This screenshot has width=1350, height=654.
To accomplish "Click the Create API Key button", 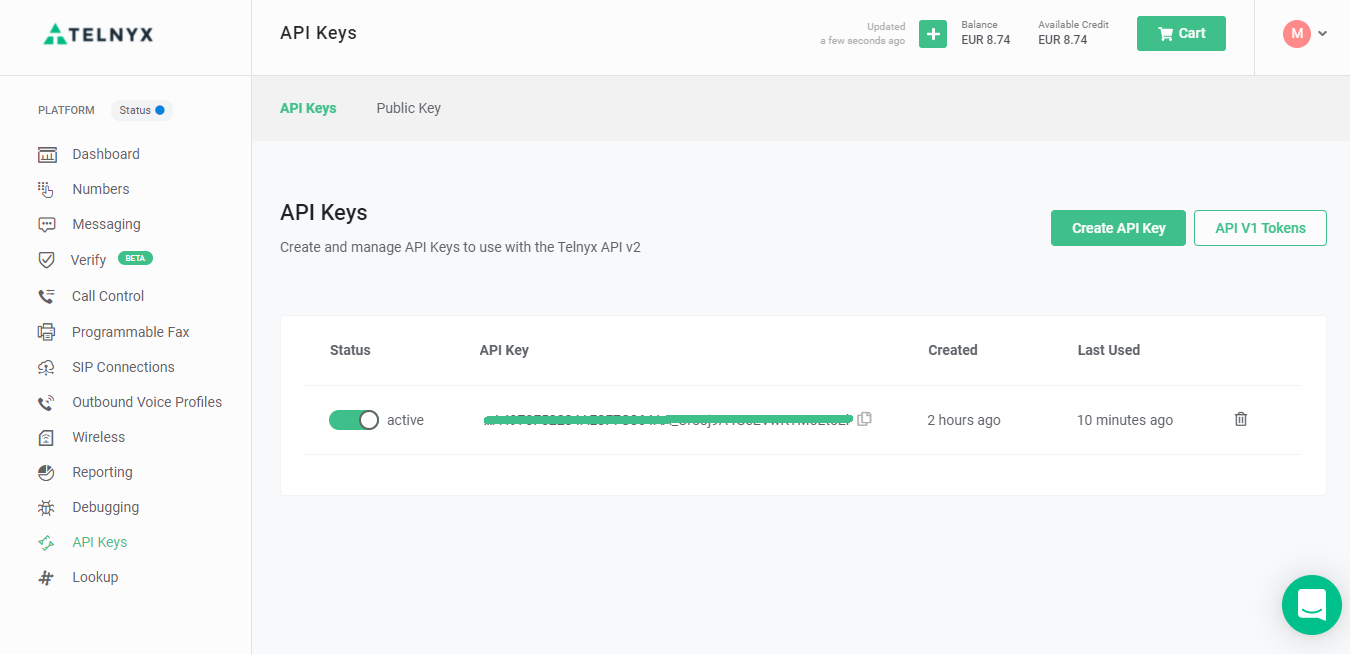I will pos(1118,228).
